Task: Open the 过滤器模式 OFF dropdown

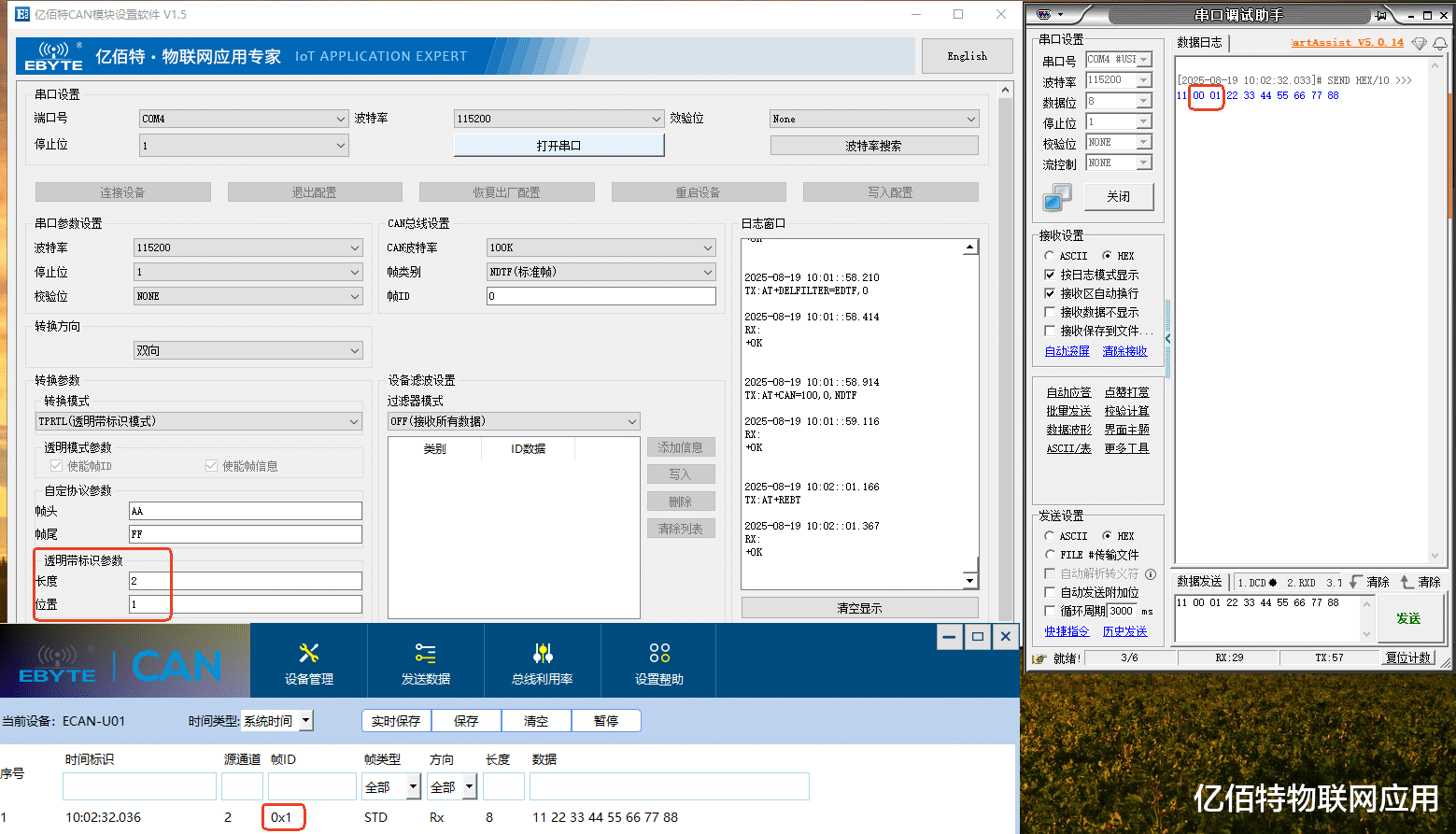Action: click(x=514, y=421)
